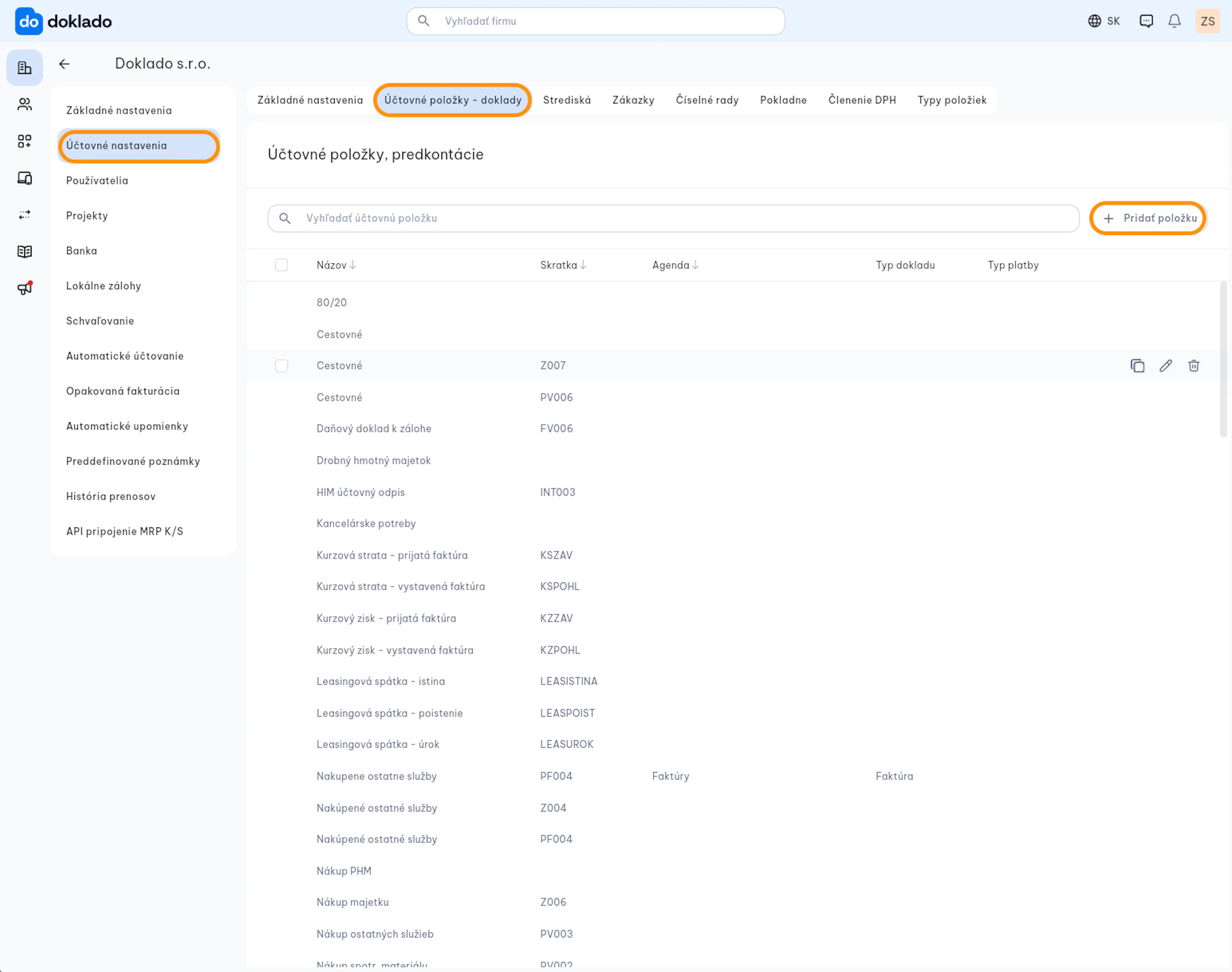Switch to Účtovné položky - doklady tab
This screenshot has width=1232, height=972.
pos(453,100)
